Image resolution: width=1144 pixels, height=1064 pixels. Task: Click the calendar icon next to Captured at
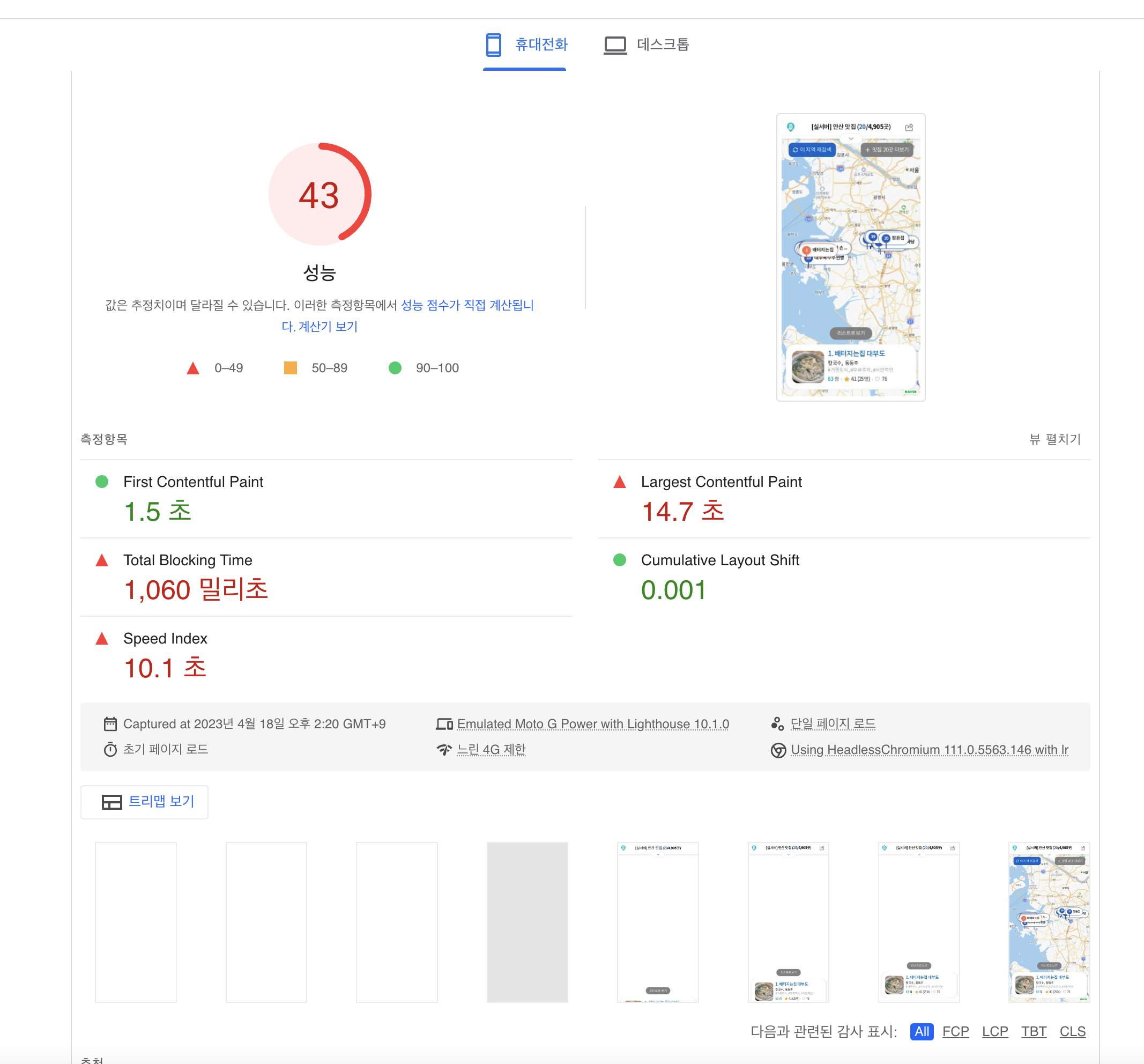[x=110, y=724]
